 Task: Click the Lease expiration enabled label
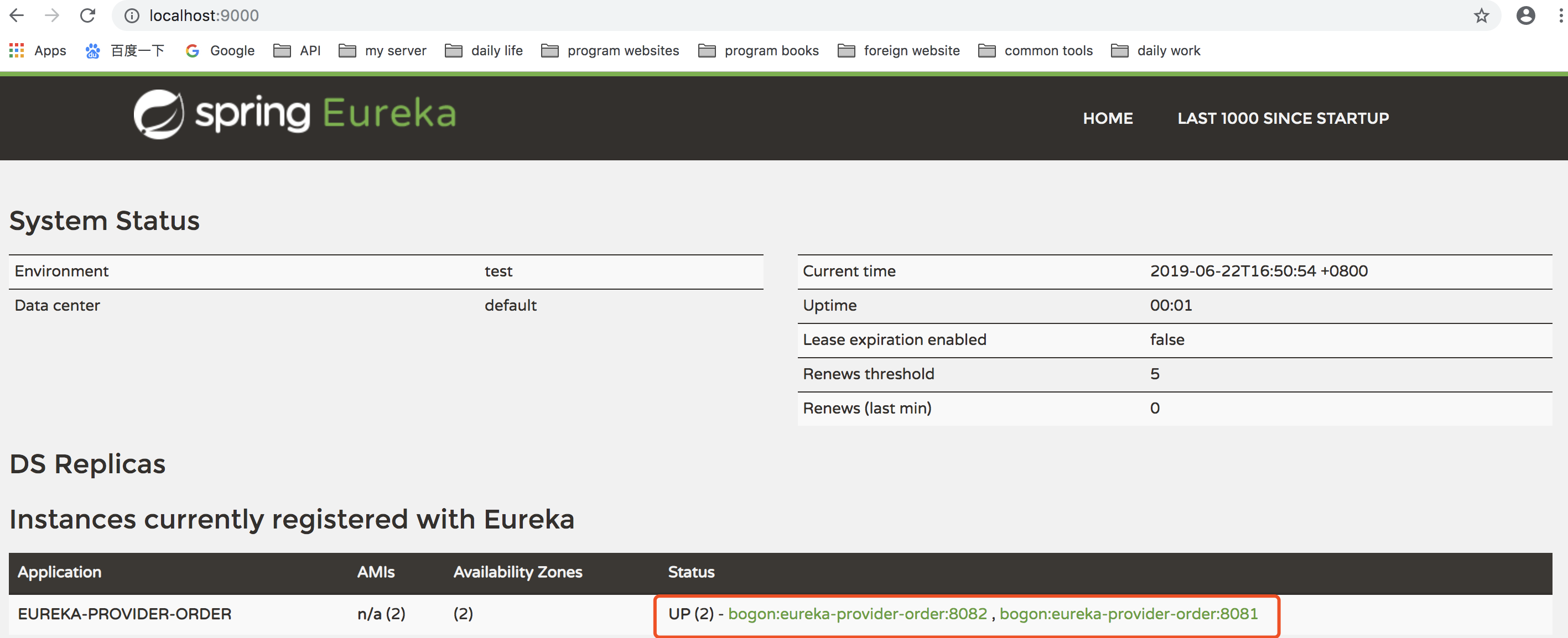pos(895,339)
